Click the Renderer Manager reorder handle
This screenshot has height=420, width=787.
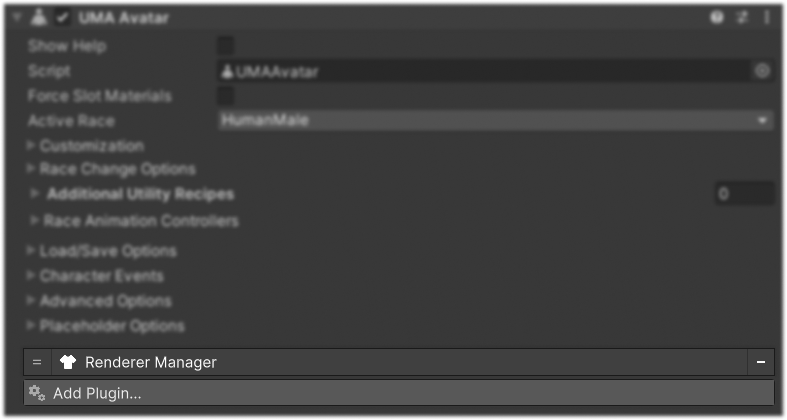click(x=37, y=362)
